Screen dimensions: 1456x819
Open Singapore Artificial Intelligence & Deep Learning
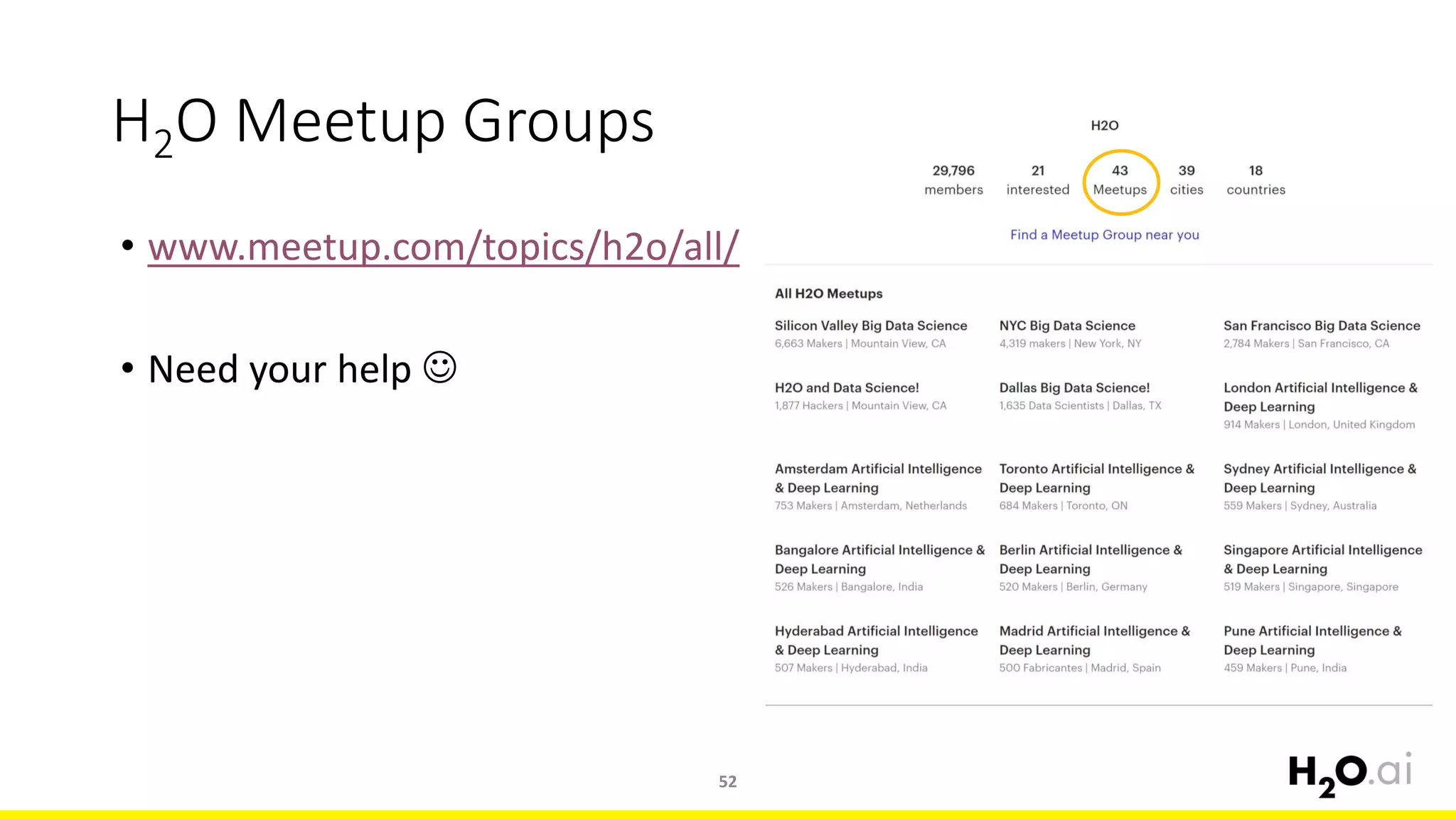(1322, 559)
